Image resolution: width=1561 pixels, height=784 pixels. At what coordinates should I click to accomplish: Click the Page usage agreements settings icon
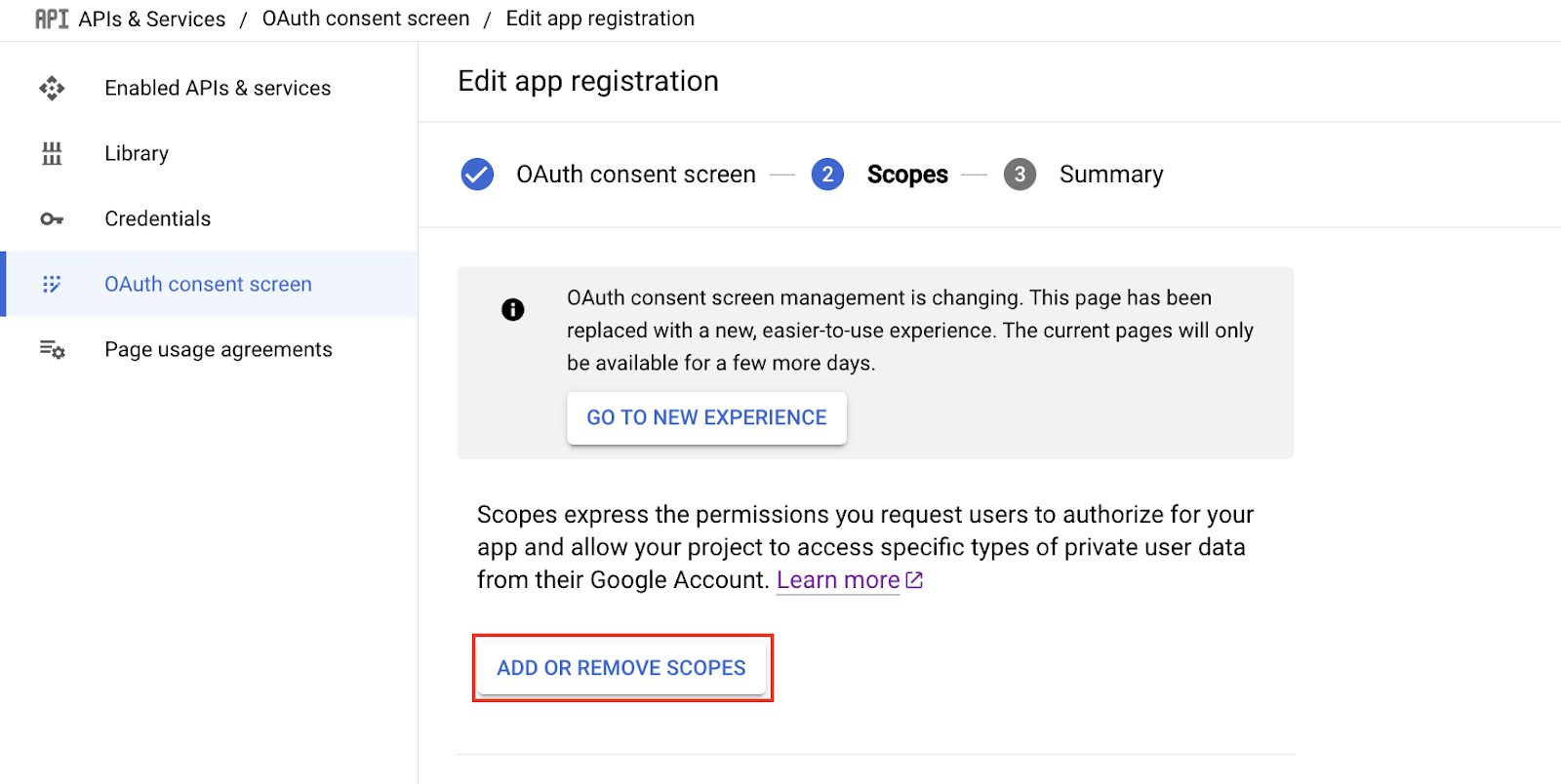[52, 350]
